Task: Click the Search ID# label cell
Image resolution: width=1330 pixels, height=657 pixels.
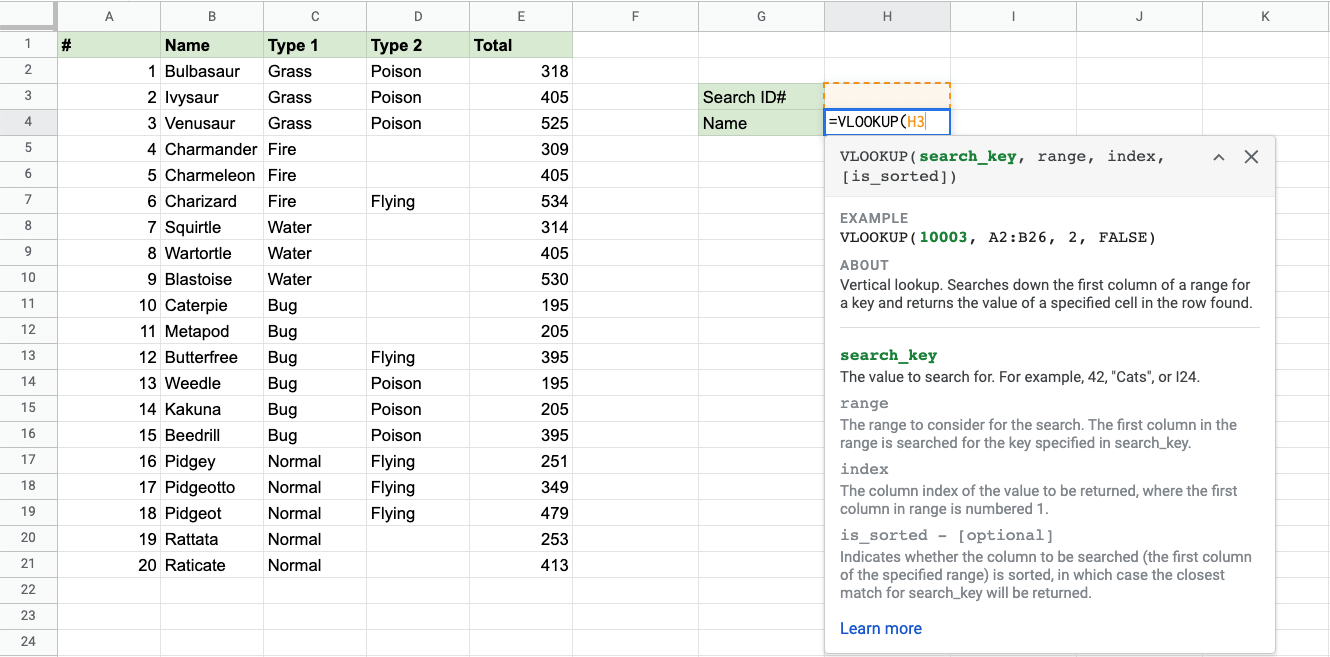Action: (x=761, y=97)
